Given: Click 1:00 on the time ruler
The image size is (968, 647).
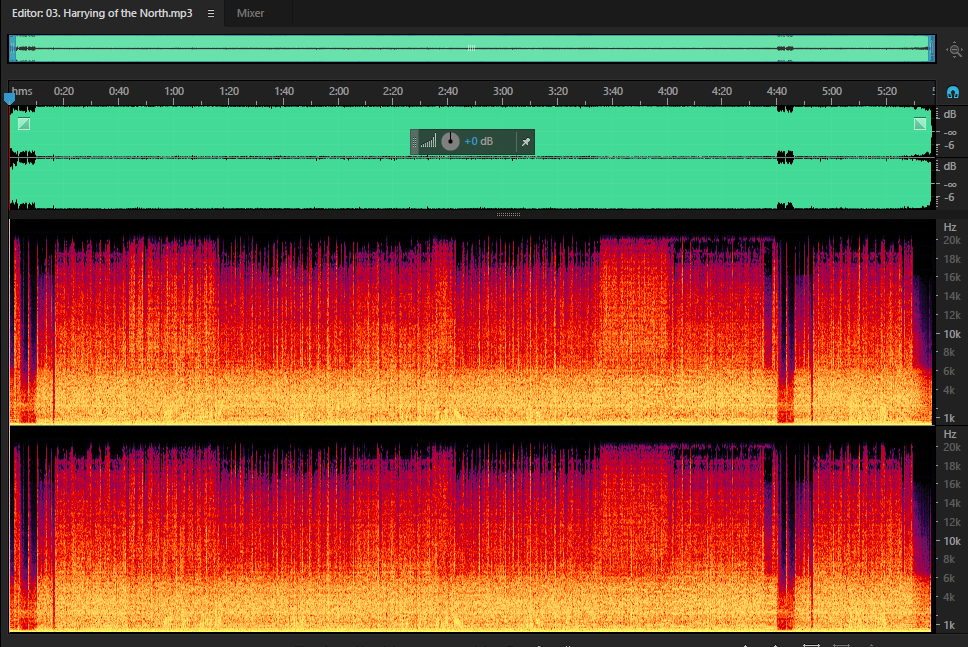Looking at the screenshot, I should (x=174, y=91).
